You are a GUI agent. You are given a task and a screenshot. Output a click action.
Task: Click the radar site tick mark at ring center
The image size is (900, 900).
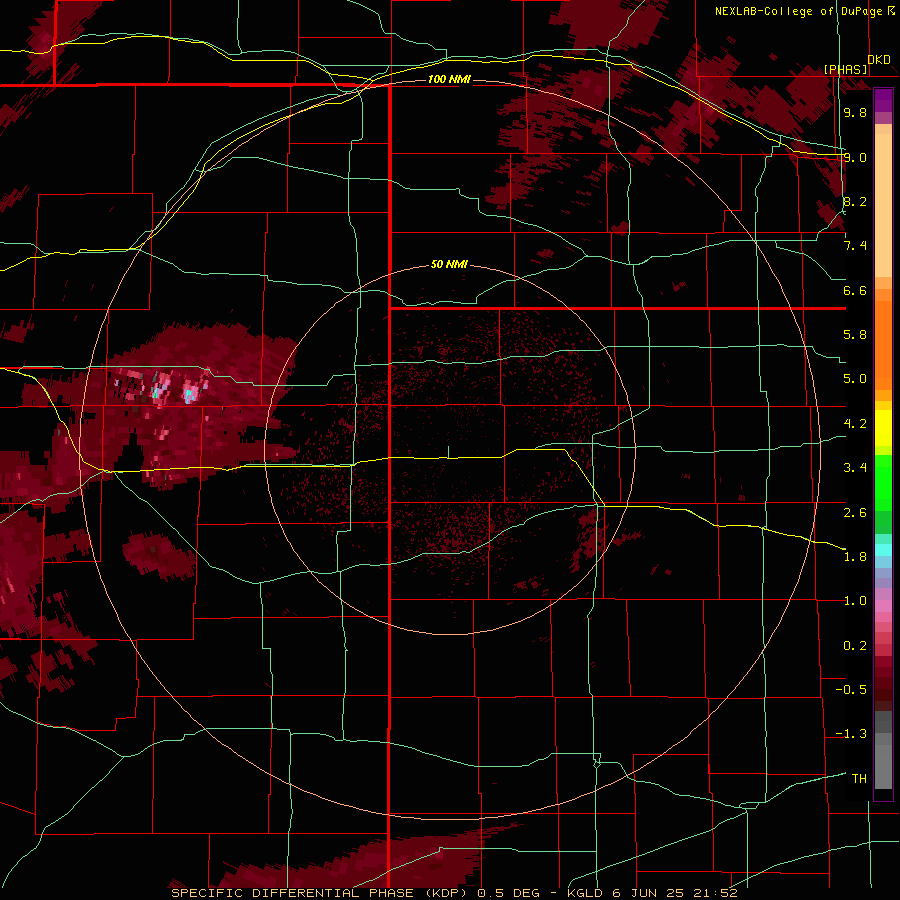(x=449, y=452)
